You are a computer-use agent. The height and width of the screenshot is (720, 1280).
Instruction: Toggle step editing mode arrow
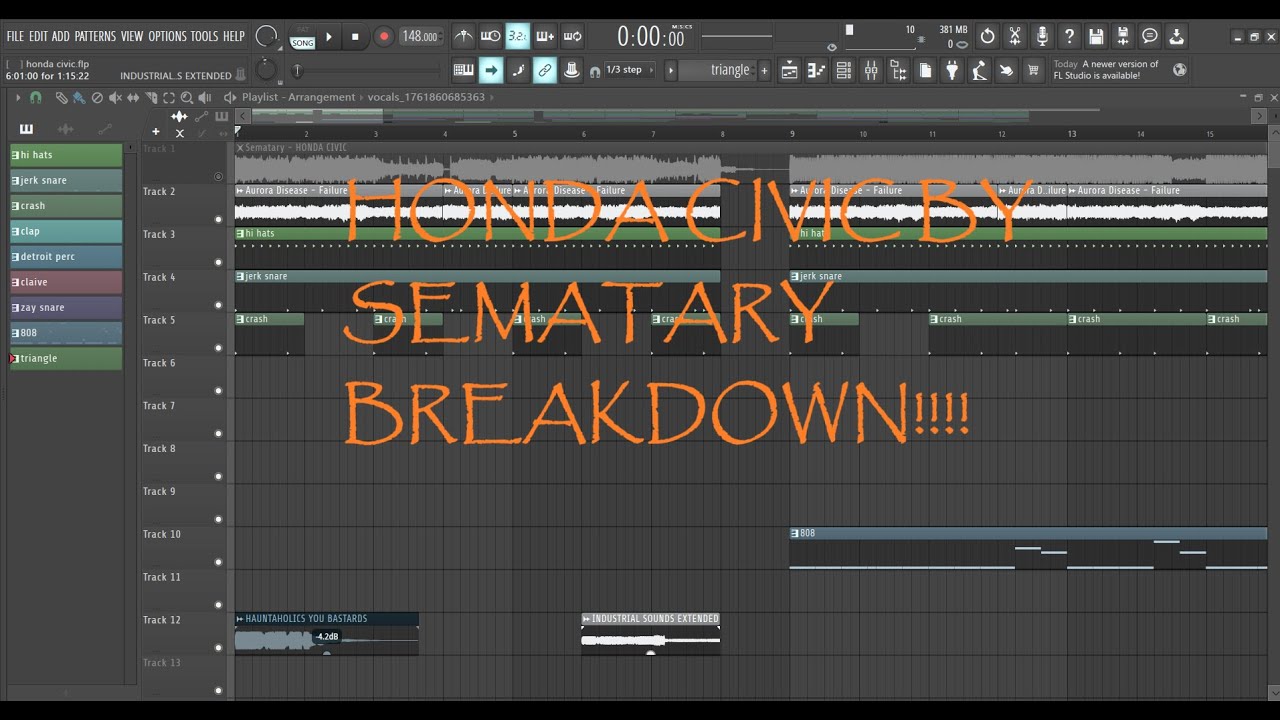coord(490,70)
